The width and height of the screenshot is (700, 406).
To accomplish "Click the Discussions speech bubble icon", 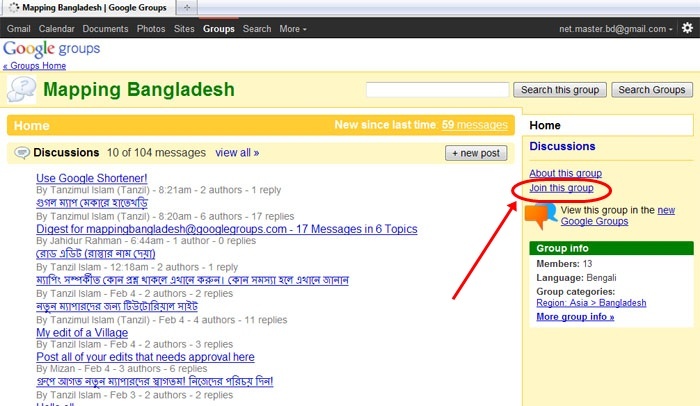I will 21,153.
